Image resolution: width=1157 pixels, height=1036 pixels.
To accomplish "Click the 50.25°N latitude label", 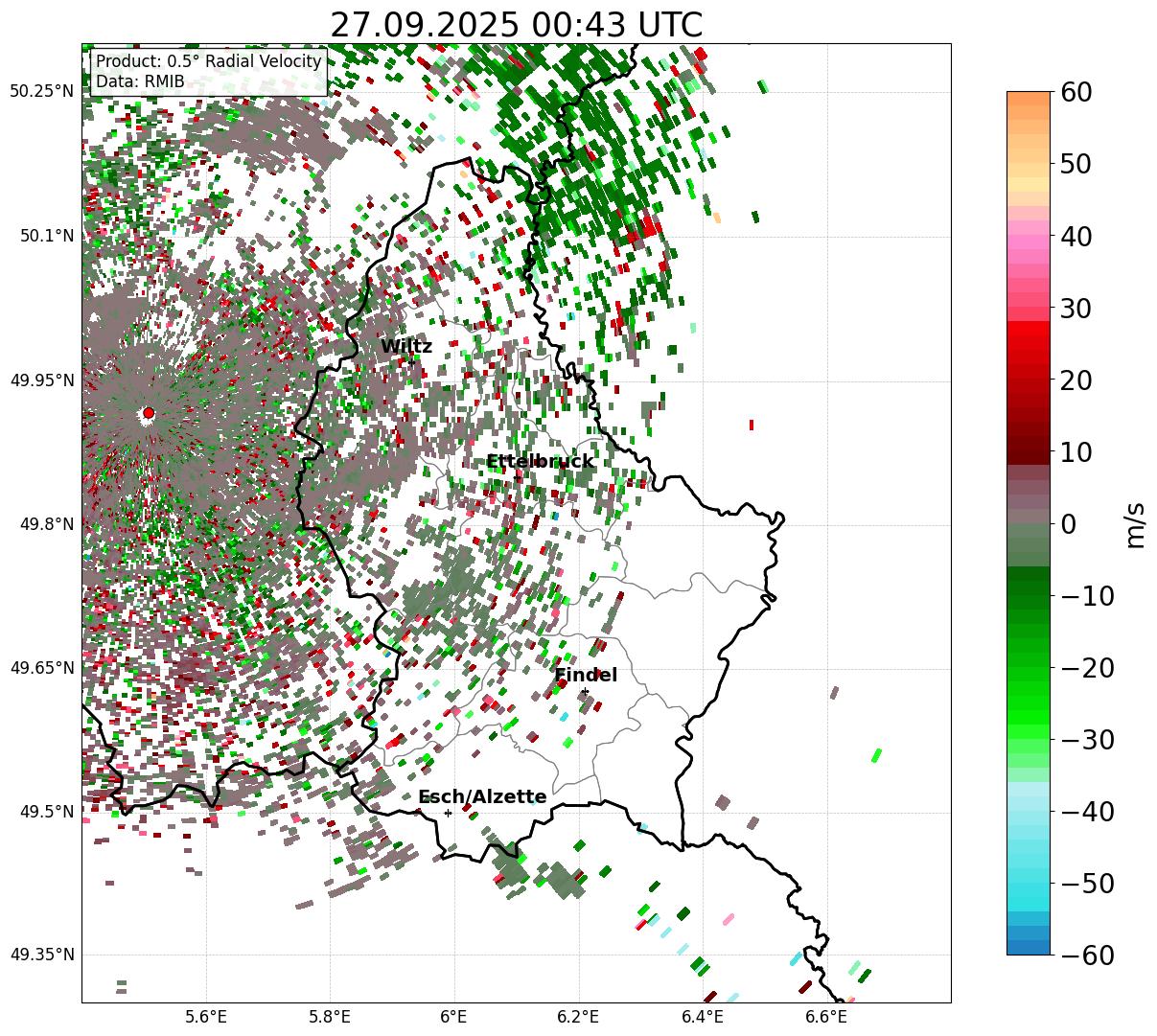I will coord(41,92).
